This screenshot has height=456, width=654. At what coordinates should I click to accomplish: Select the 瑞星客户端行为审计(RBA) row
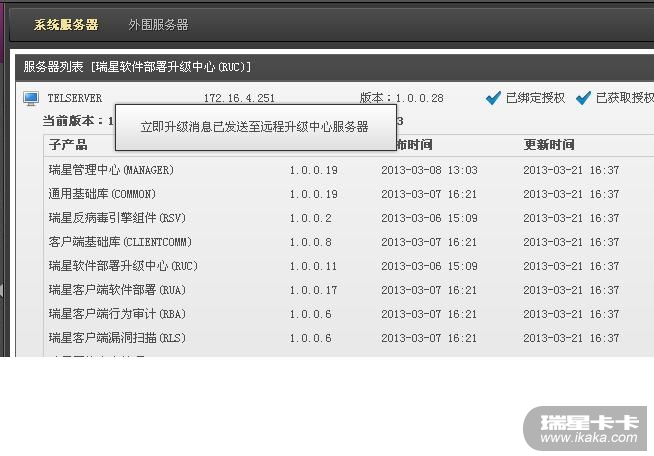point(349,314)
